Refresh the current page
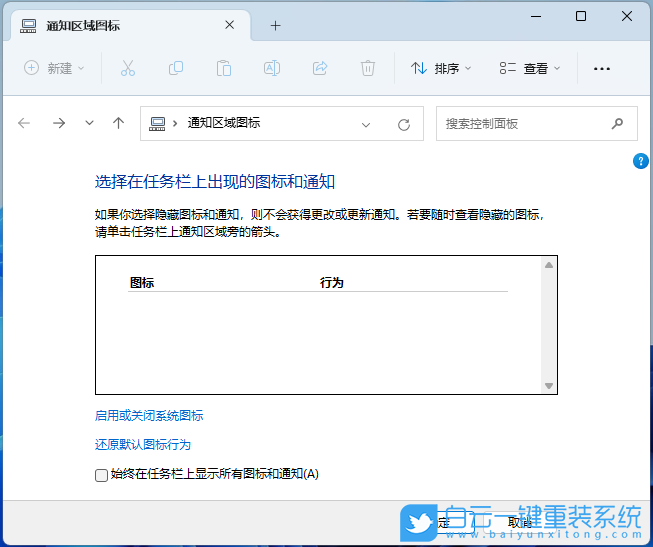This screenshot has height=547, width=653. click(x=404, y=125)
